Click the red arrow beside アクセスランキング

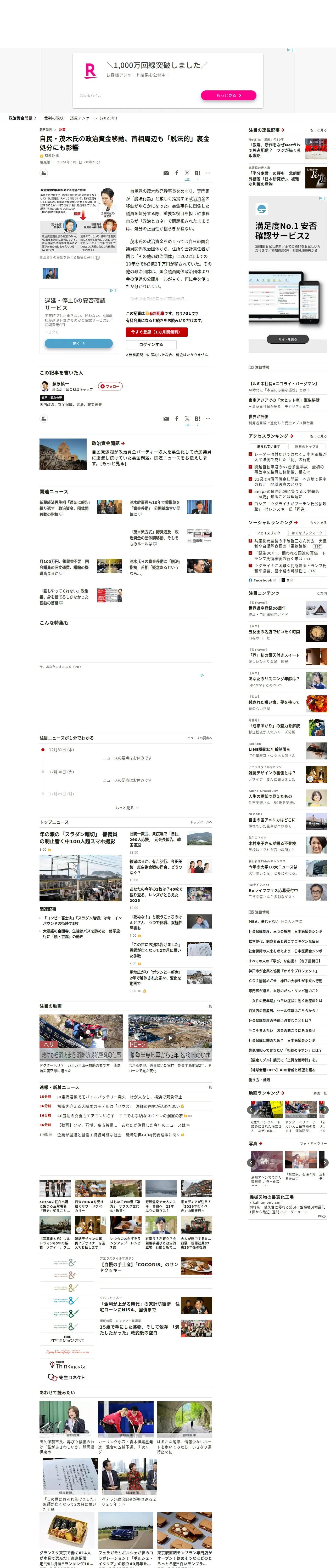point(292,436)
